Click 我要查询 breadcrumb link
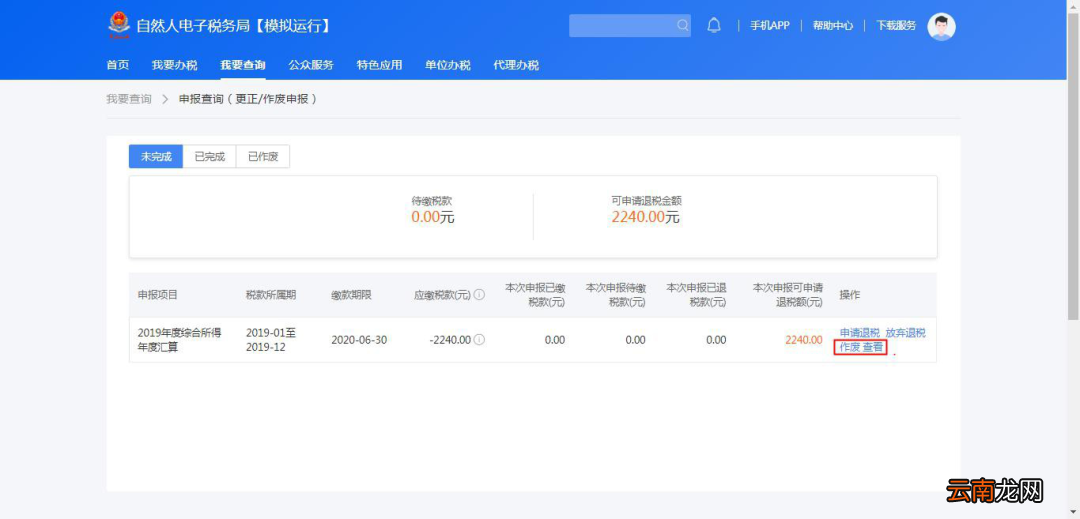This screenshot has height=519, width=1080. 129,99
